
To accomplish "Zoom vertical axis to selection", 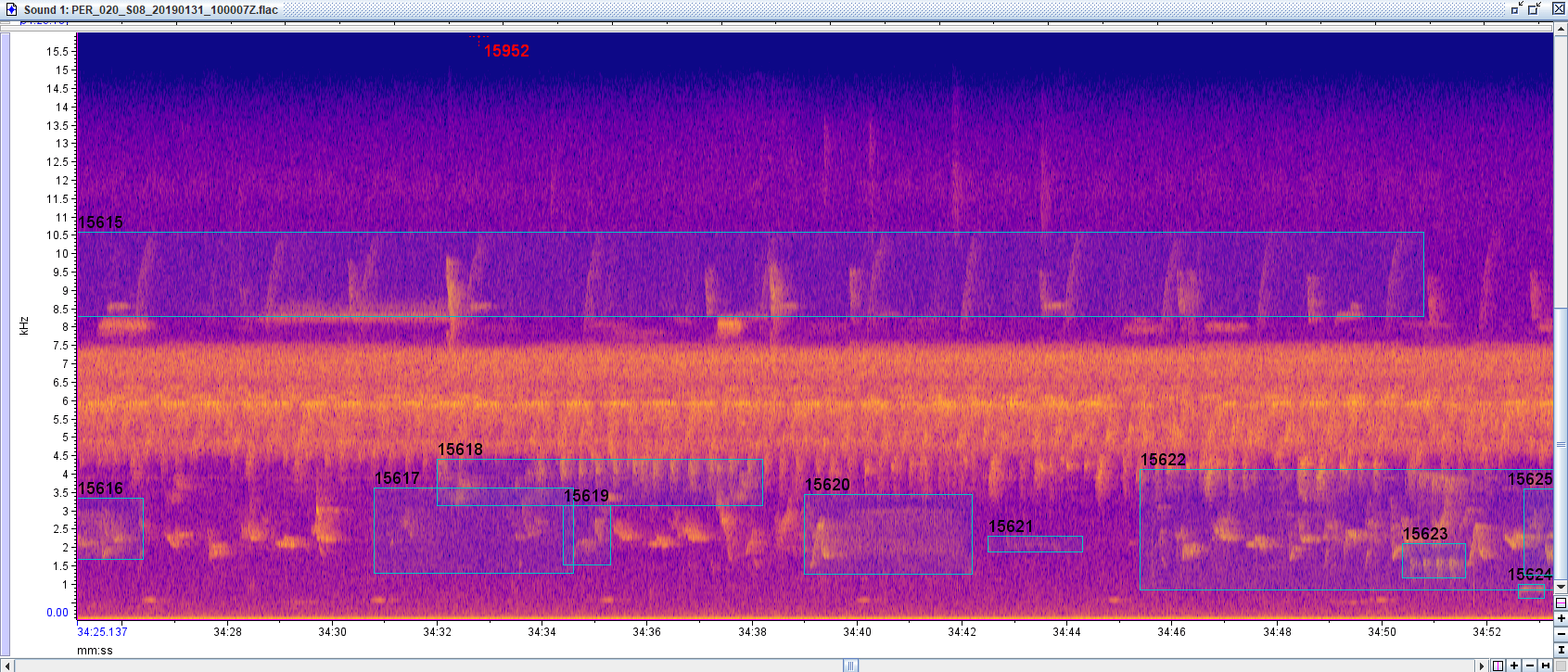I will 1561,650.
